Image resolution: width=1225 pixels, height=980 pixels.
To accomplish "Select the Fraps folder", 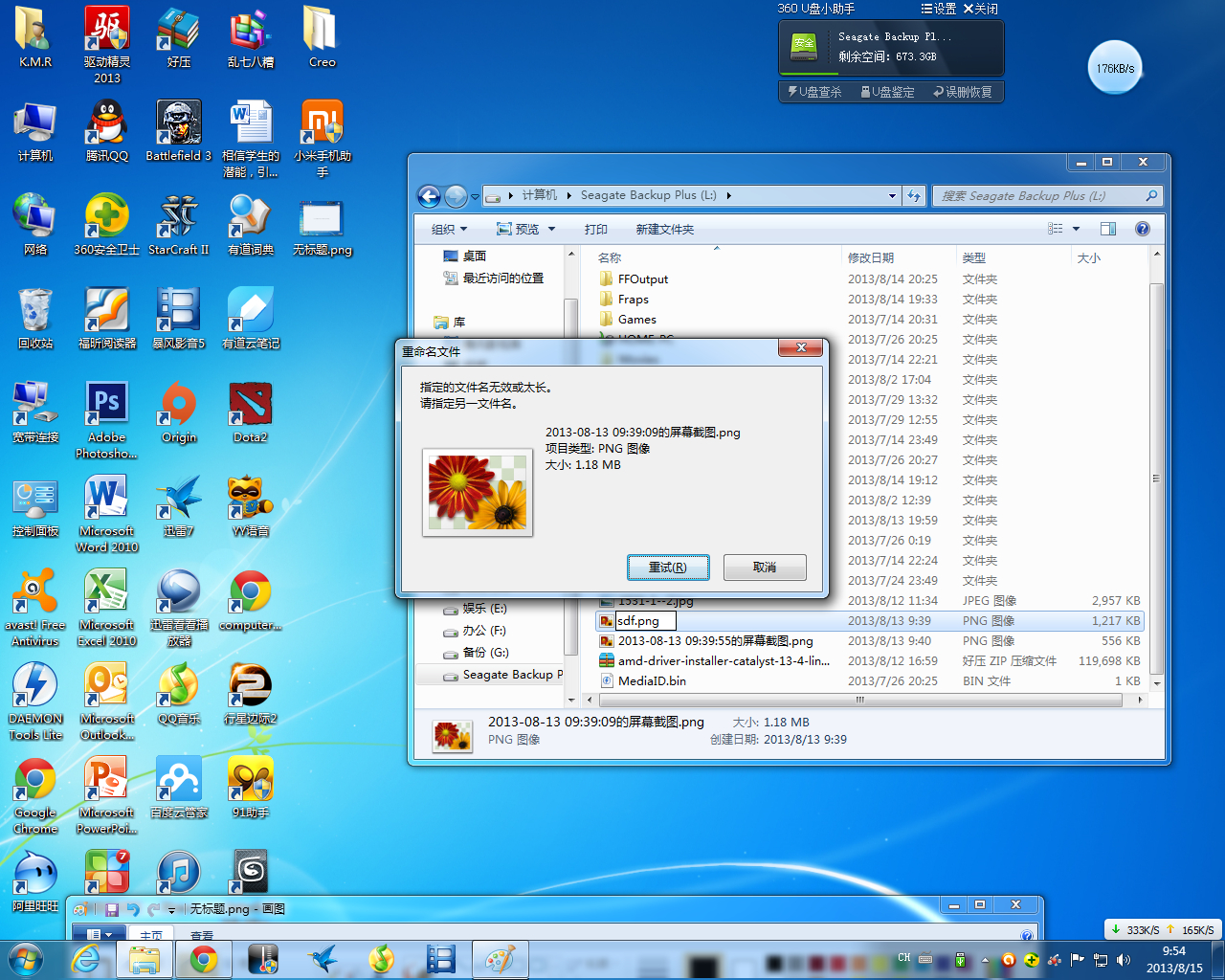I will pyautogui.click(x=634, y=300).
